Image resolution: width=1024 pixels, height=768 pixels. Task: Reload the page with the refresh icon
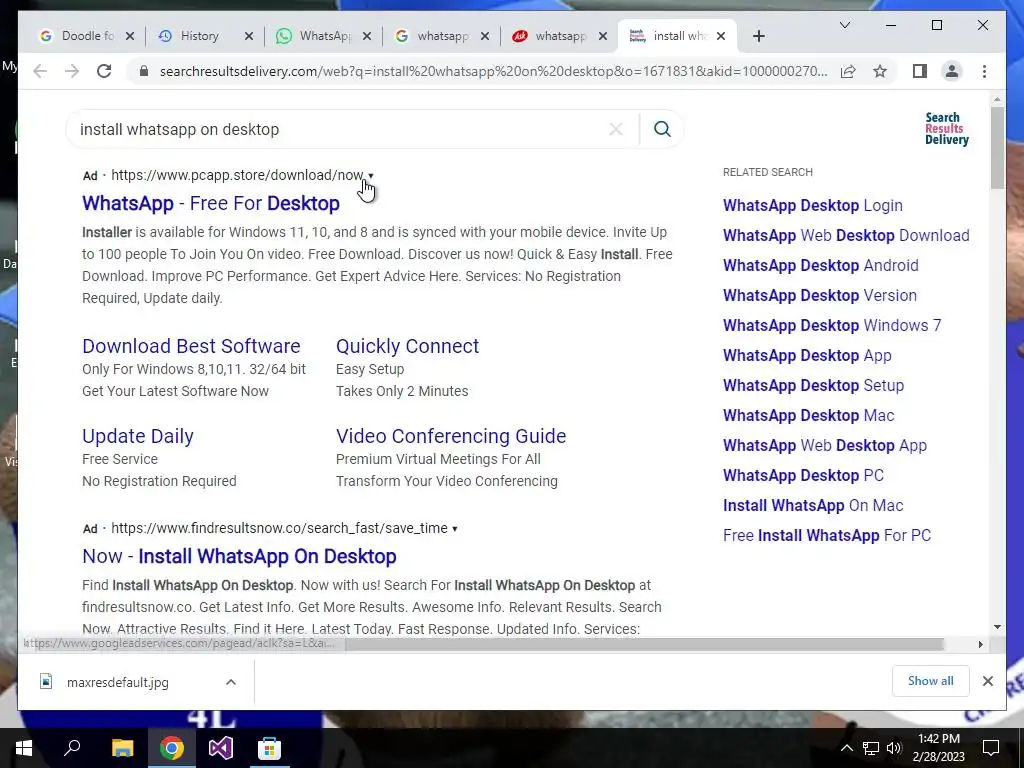point(104,71)
